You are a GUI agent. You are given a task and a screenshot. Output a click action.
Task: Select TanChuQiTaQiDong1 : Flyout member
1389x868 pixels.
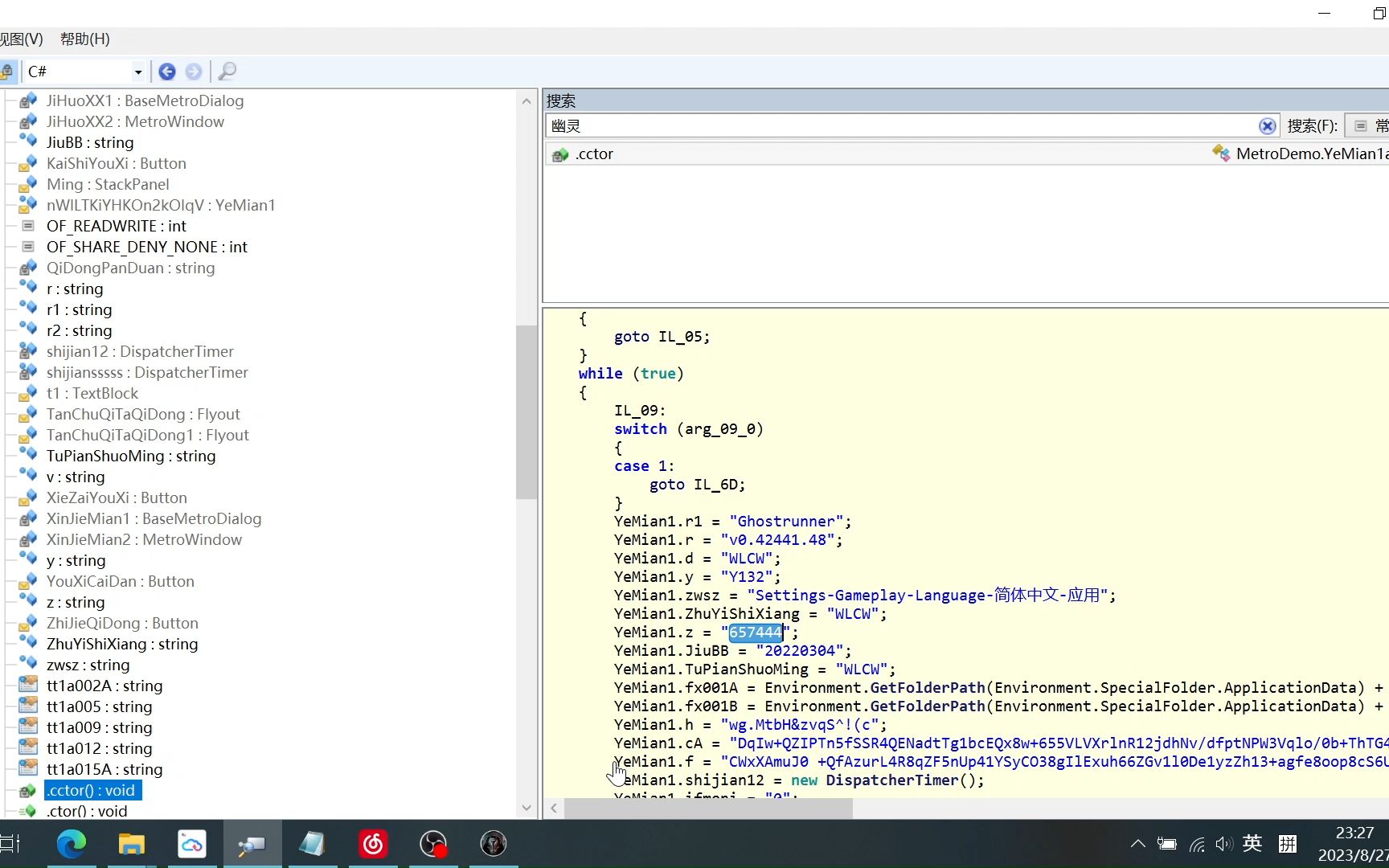point(148,435)
